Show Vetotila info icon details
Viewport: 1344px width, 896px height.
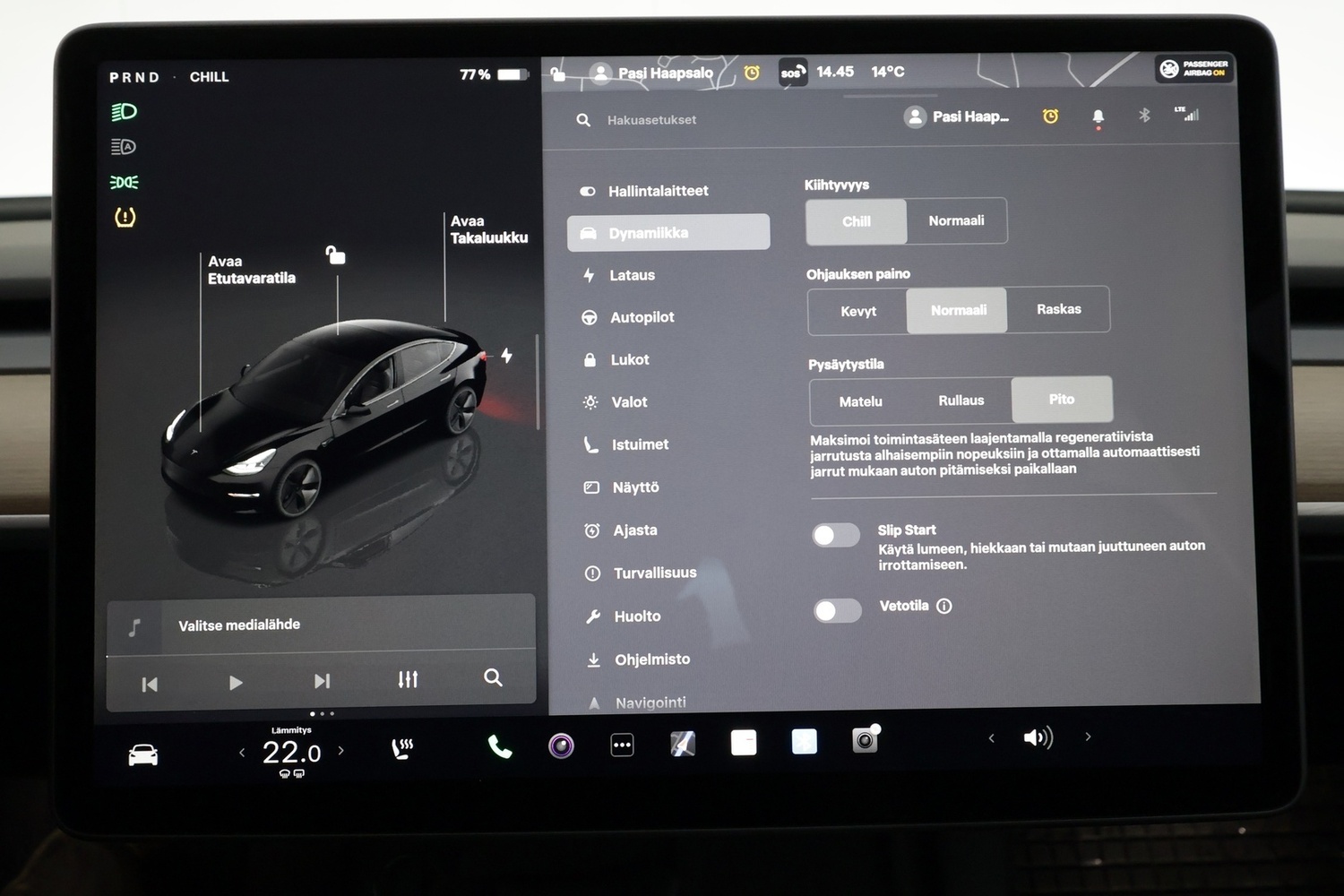[x=943, y=606]
